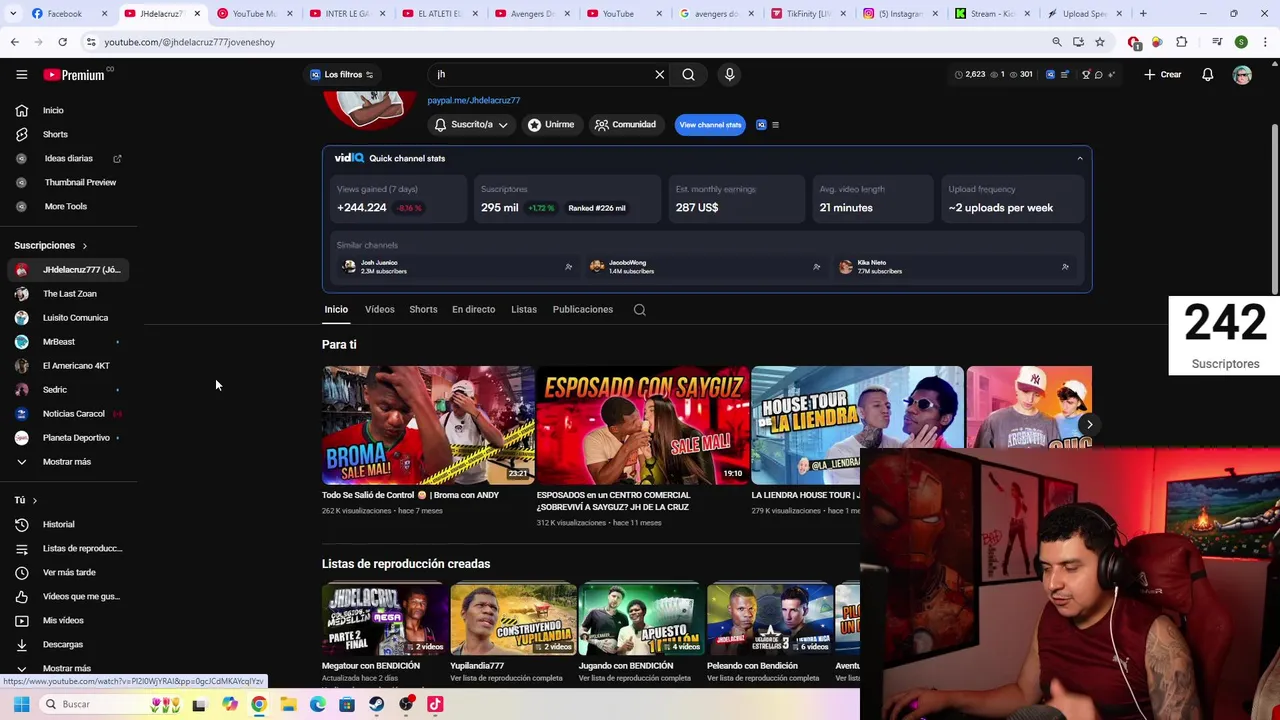Open Chrome extensions puzzle icon
This screenshot has height=720, width=1280.
[1182, 42]
